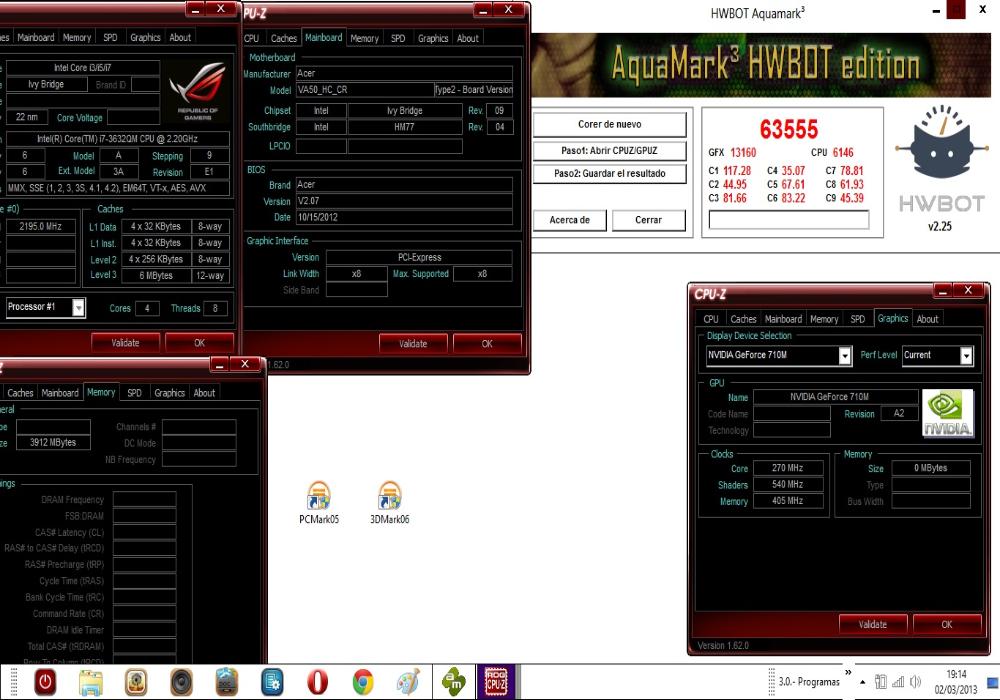
Task: Click the Show desktop tray icon
Action: pyautogui.click(x=992, y=682)
